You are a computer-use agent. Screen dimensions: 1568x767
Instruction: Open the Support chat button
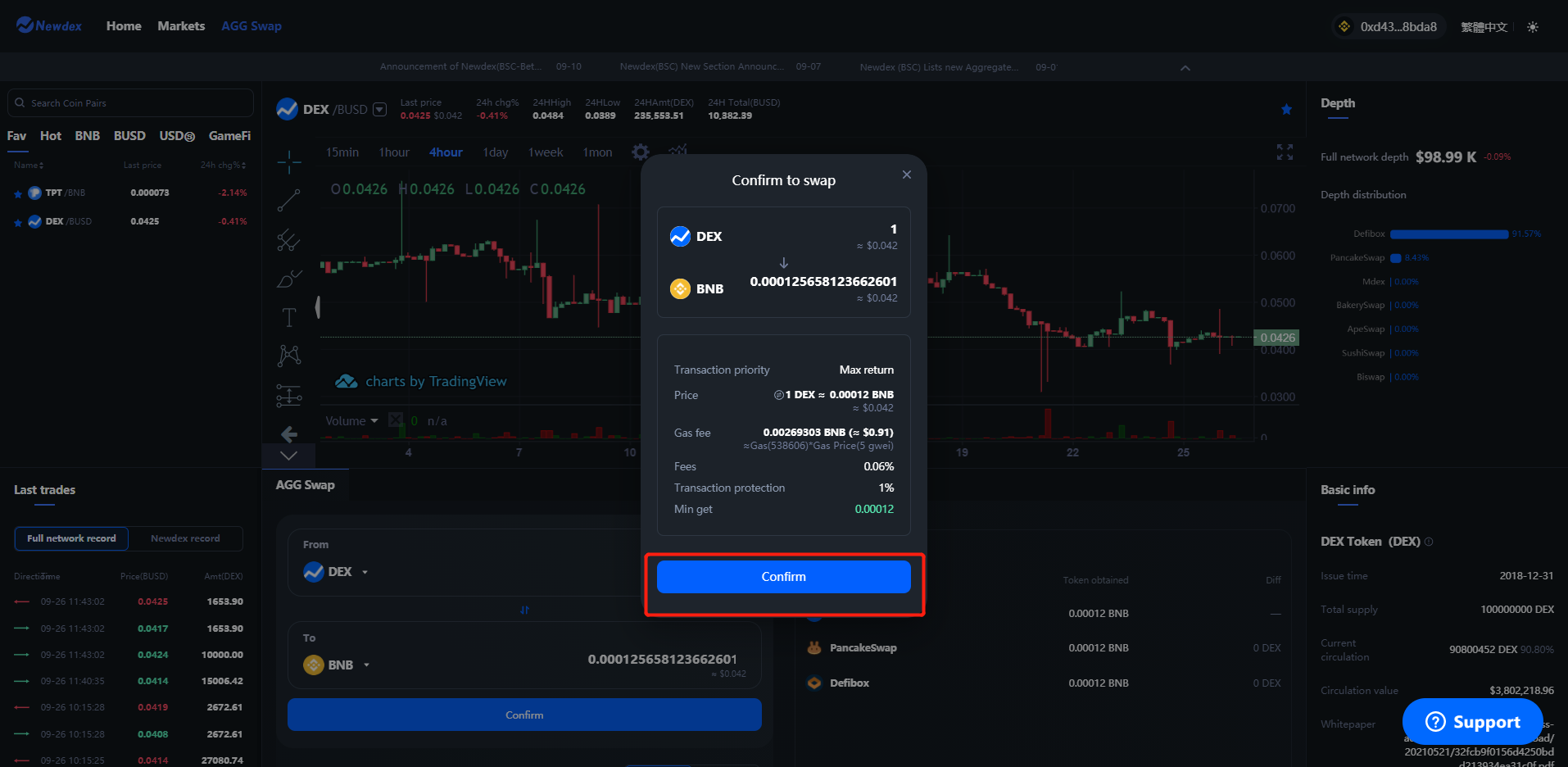coord(1472,722)
